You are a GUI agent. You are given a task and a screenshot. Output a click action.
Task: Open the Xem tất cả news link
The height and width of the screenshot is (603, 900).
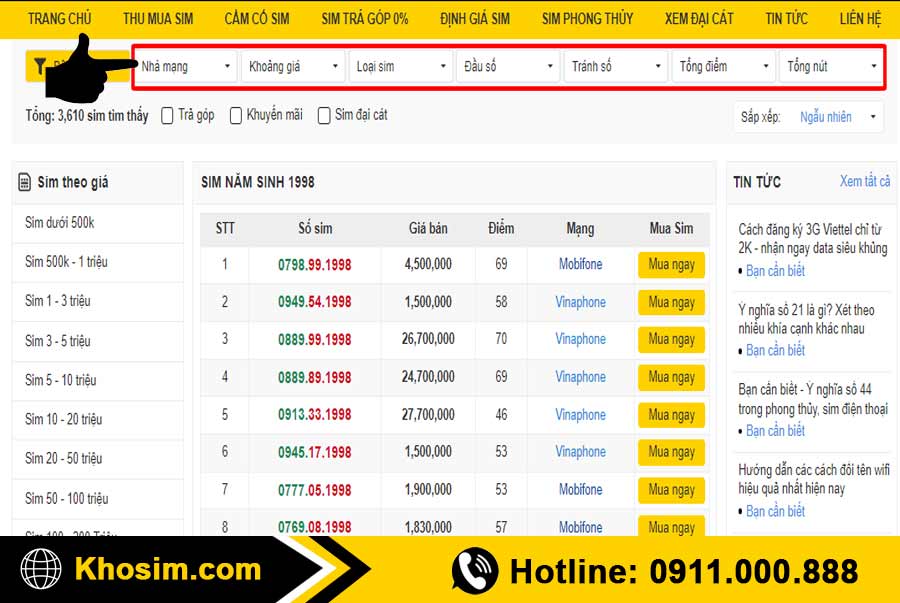[865, 181]
